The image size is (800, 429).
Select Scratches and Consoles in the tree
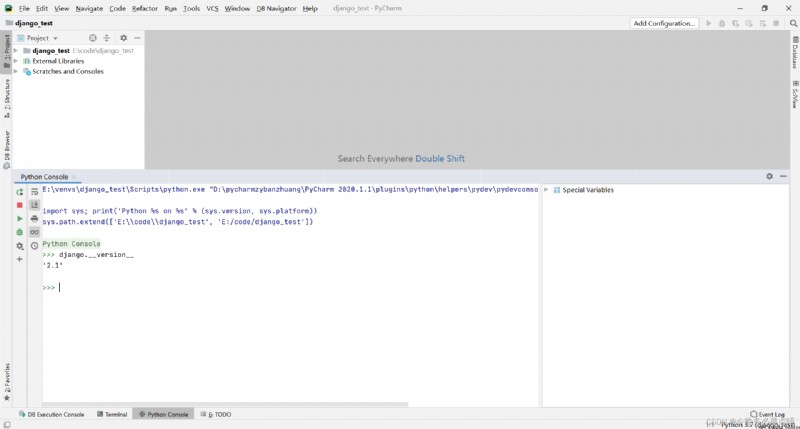coord(68,71)
